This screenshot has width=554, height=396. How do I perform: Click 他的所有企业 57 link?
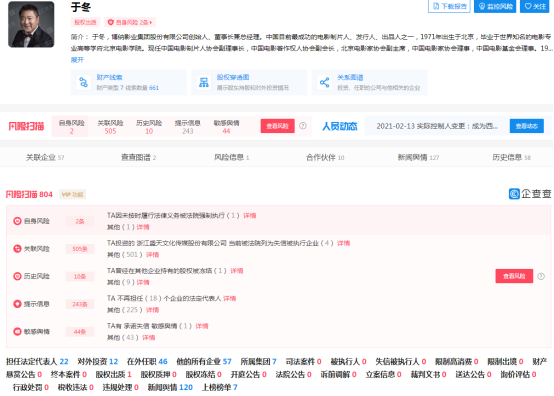tap(204, 361)
